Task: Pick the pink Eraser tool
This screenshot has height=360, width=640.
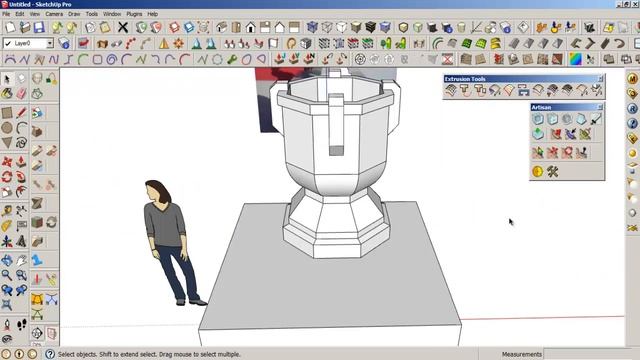Action: [21, 93]
